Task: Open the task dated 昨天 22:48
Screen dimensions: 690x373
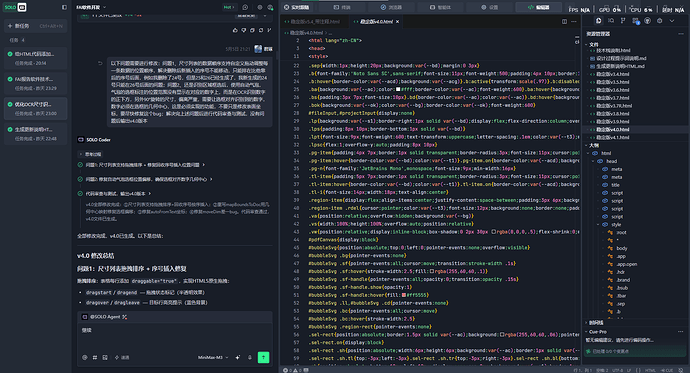Action: tap(36, 133)
